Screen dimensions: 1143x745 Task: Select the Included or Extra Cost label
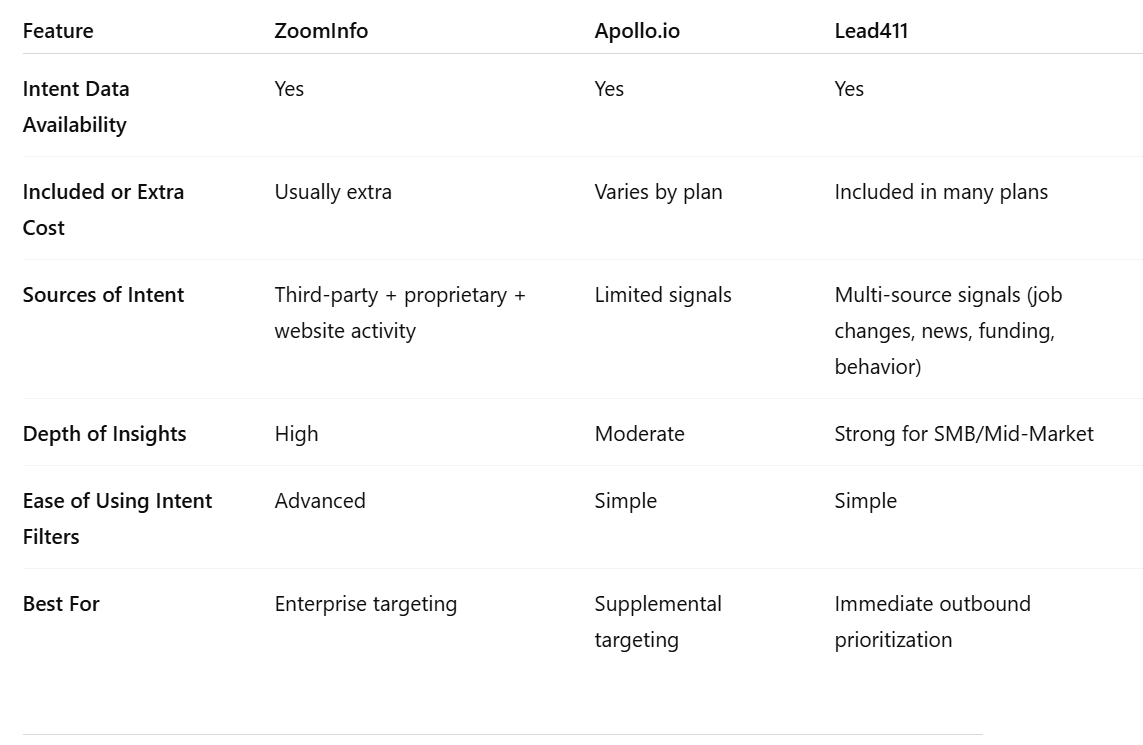103,209
